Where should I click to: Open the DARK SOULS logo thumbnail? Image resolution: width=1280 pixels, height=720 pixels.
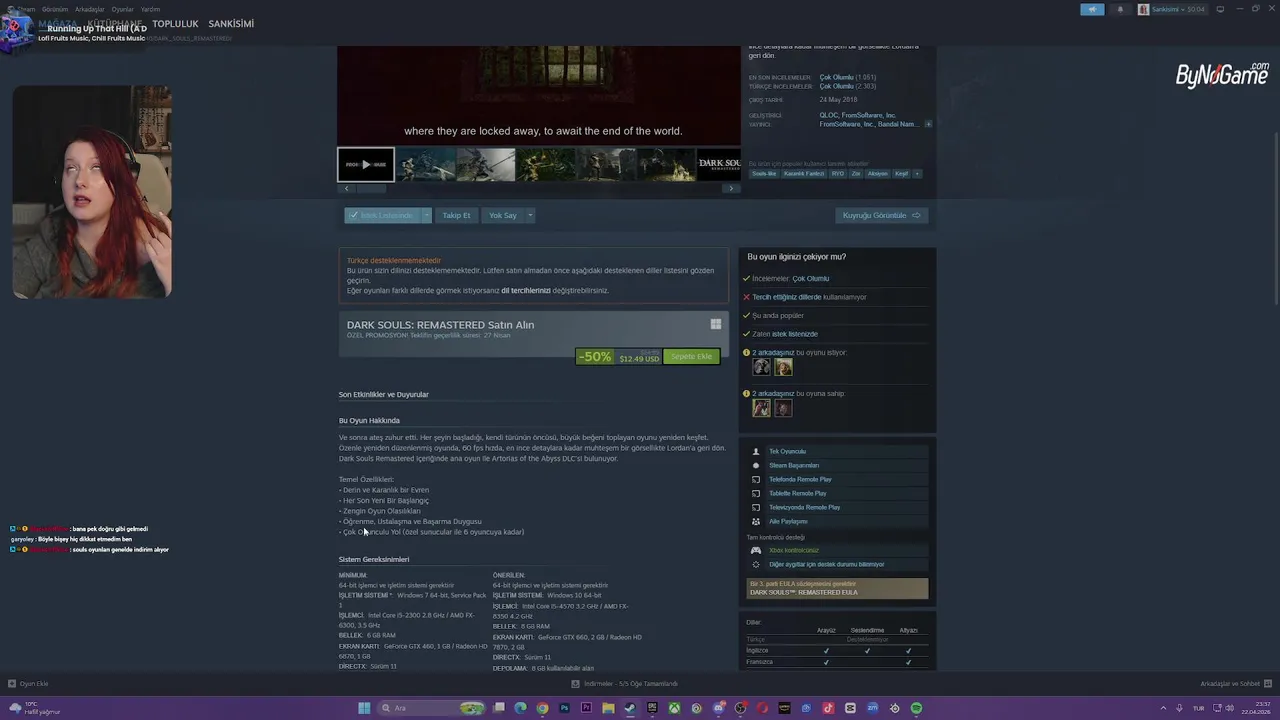point(719,164)
